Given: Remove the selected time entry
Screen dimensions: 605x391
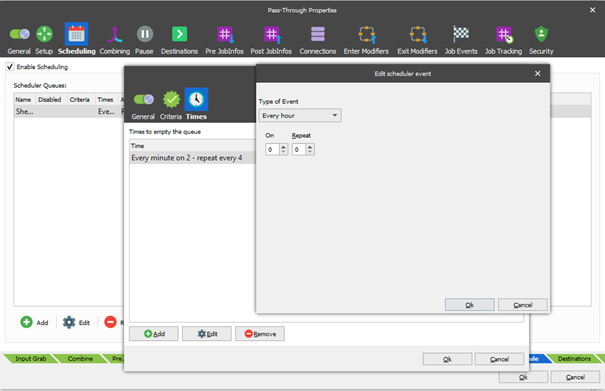Looking at the screenshot, I should pos(260,334).
